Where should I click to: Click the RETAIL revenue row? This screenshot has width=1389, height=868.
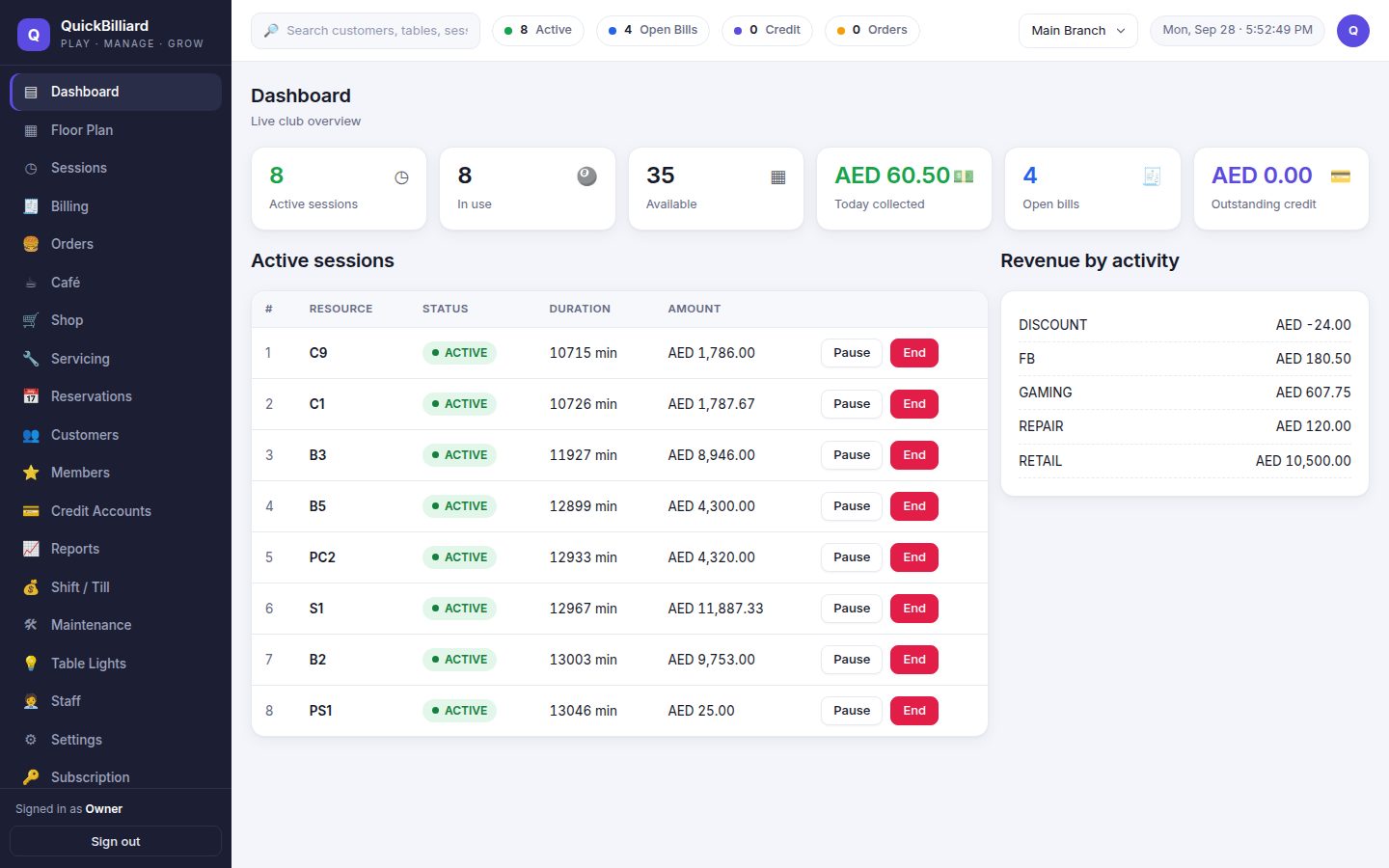tap(1185, 461)
